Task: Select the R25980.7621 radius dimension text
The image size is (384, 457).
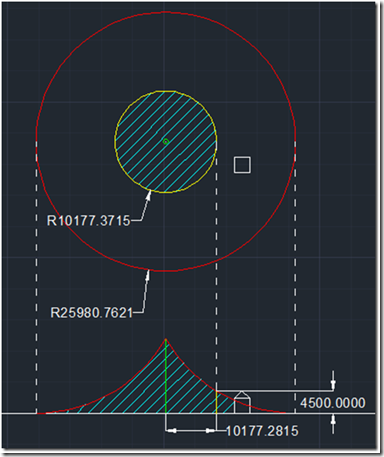Action: tap(91, 313)
